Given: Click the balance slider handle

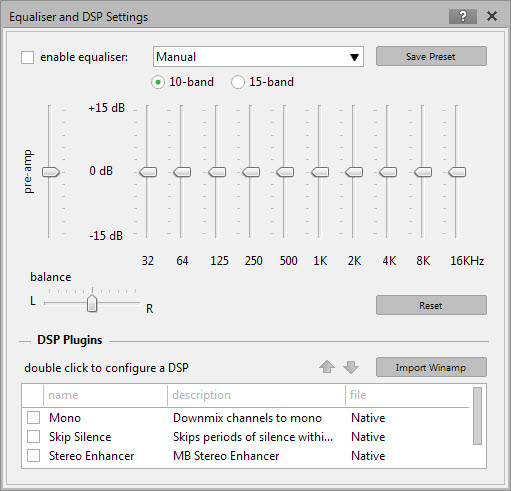Looking at the screenshot, I should [92, 303].
